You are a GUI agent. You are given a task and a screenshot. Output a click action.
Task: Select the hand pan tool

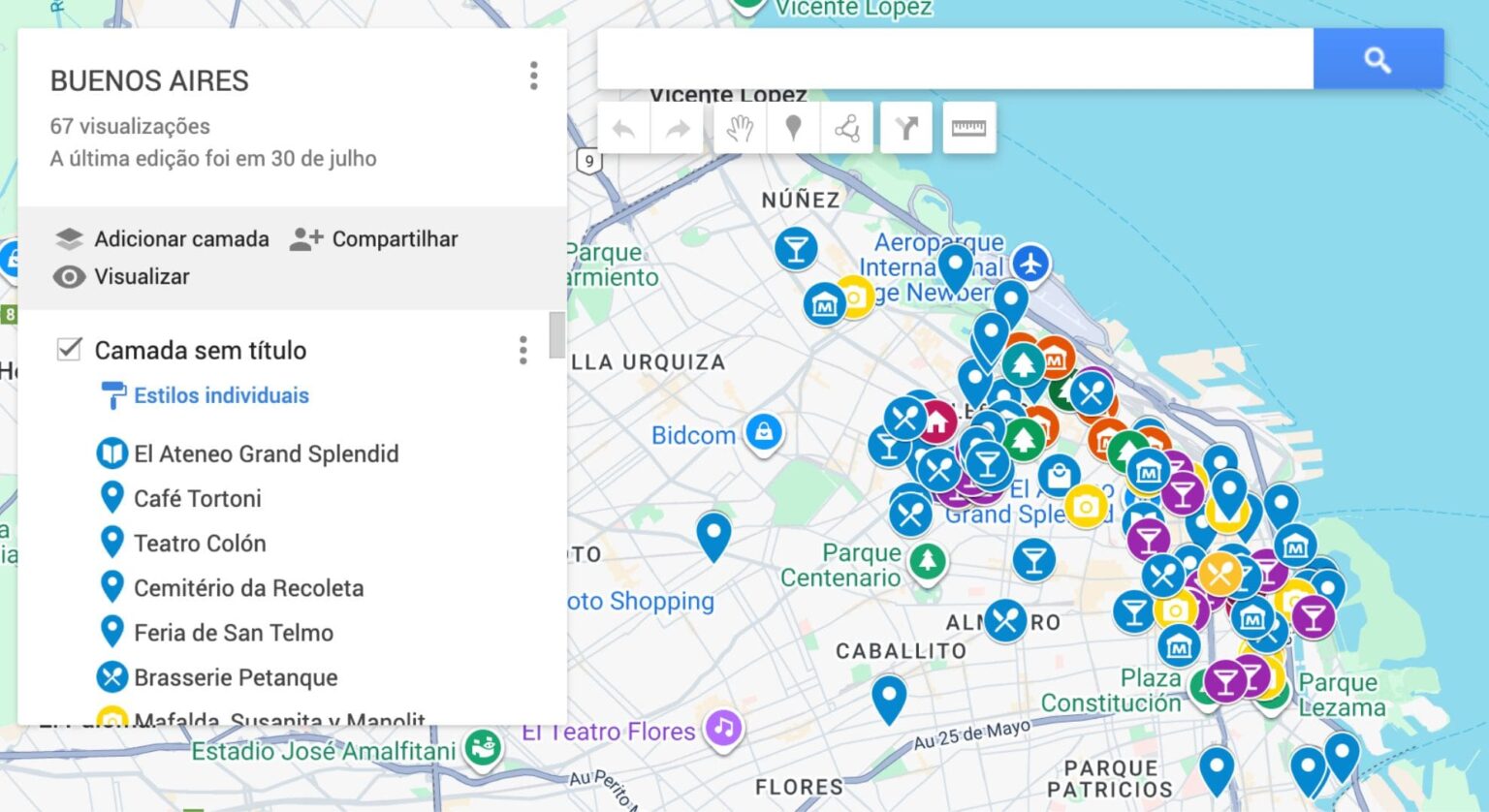(x=742, y=127)
